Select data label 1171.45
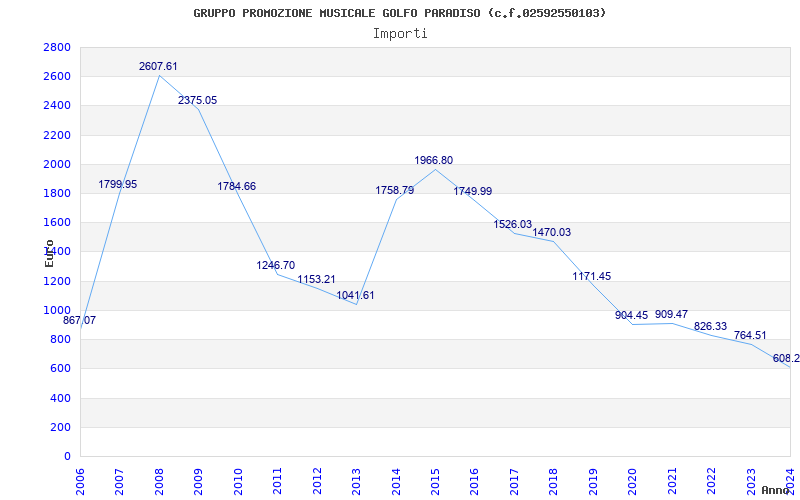Image resolution: width=800 pixels, height=500 pixels. point(592,277)
